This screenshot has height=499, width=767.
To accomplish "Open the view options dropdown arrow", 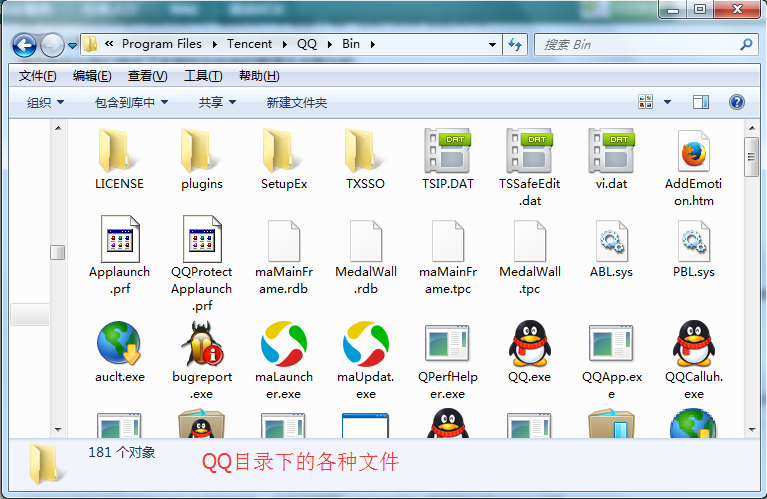I will click(x=667, y=102).
